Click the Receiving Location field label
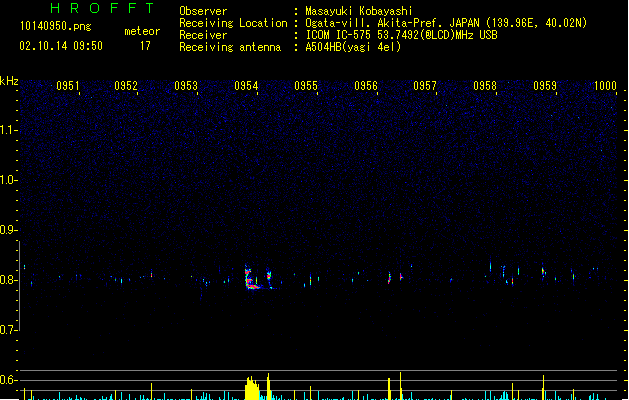This screenshot has width=629, height=400. [x=233, y=23]
